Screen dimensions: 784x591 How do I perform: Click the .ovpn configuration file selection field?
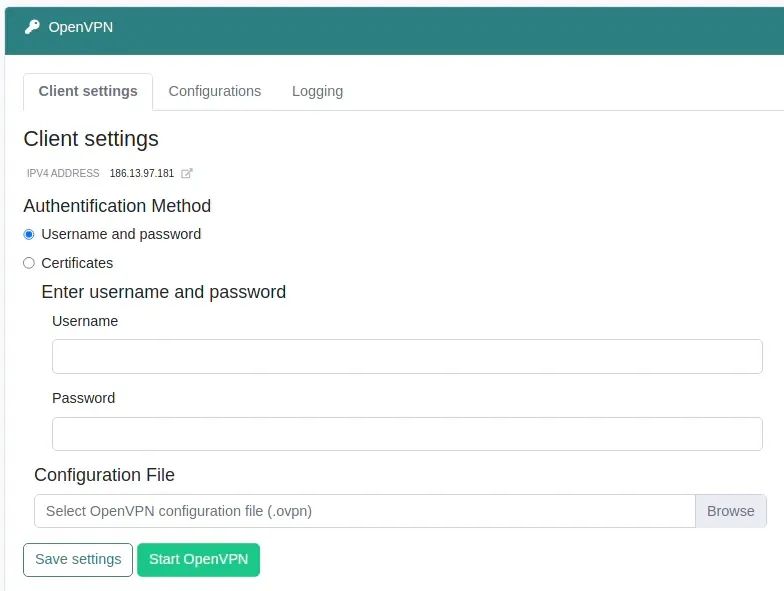click(x=365, y=511)
